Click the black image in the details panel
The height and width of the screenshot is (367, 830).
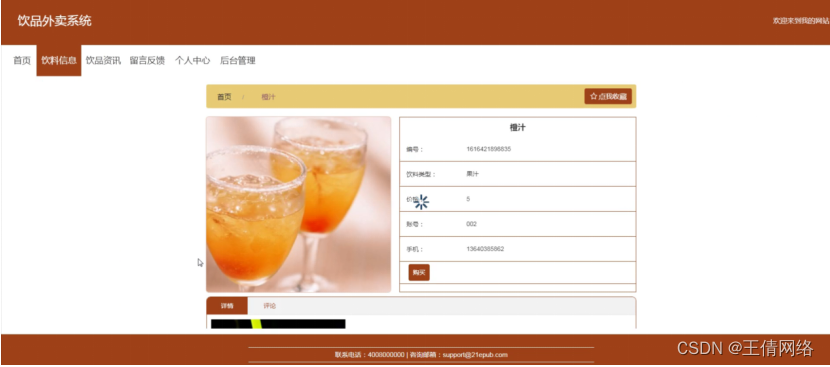point(278,324)
